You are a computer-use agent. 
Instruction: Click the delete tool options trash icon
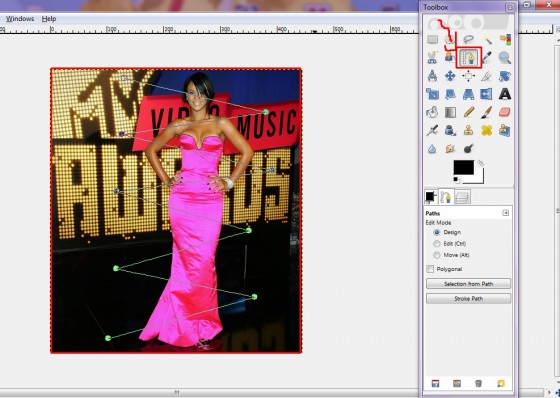478,384
